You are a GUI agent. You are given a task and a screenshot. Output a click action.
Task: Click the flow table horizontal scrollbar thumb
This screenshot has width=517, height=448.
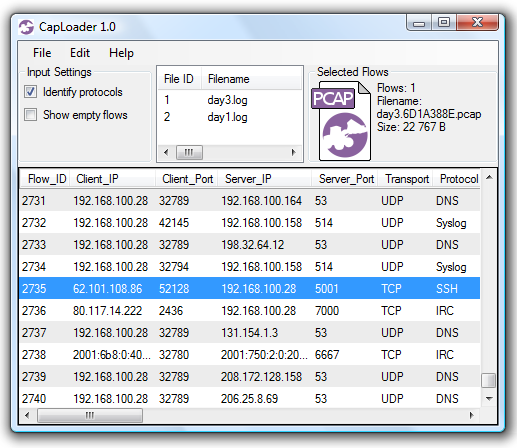[90, 415]
